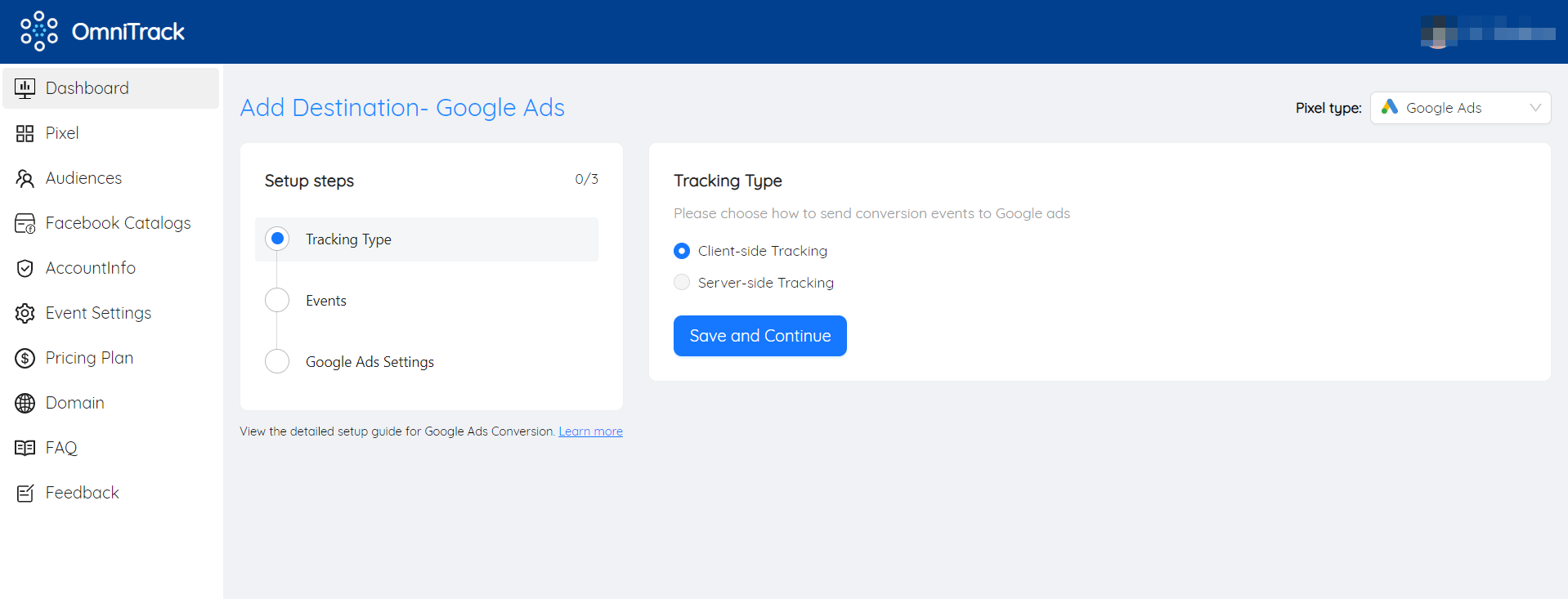
Task: Select Client-side Tracking radio button
Action: tap(682, 251)
